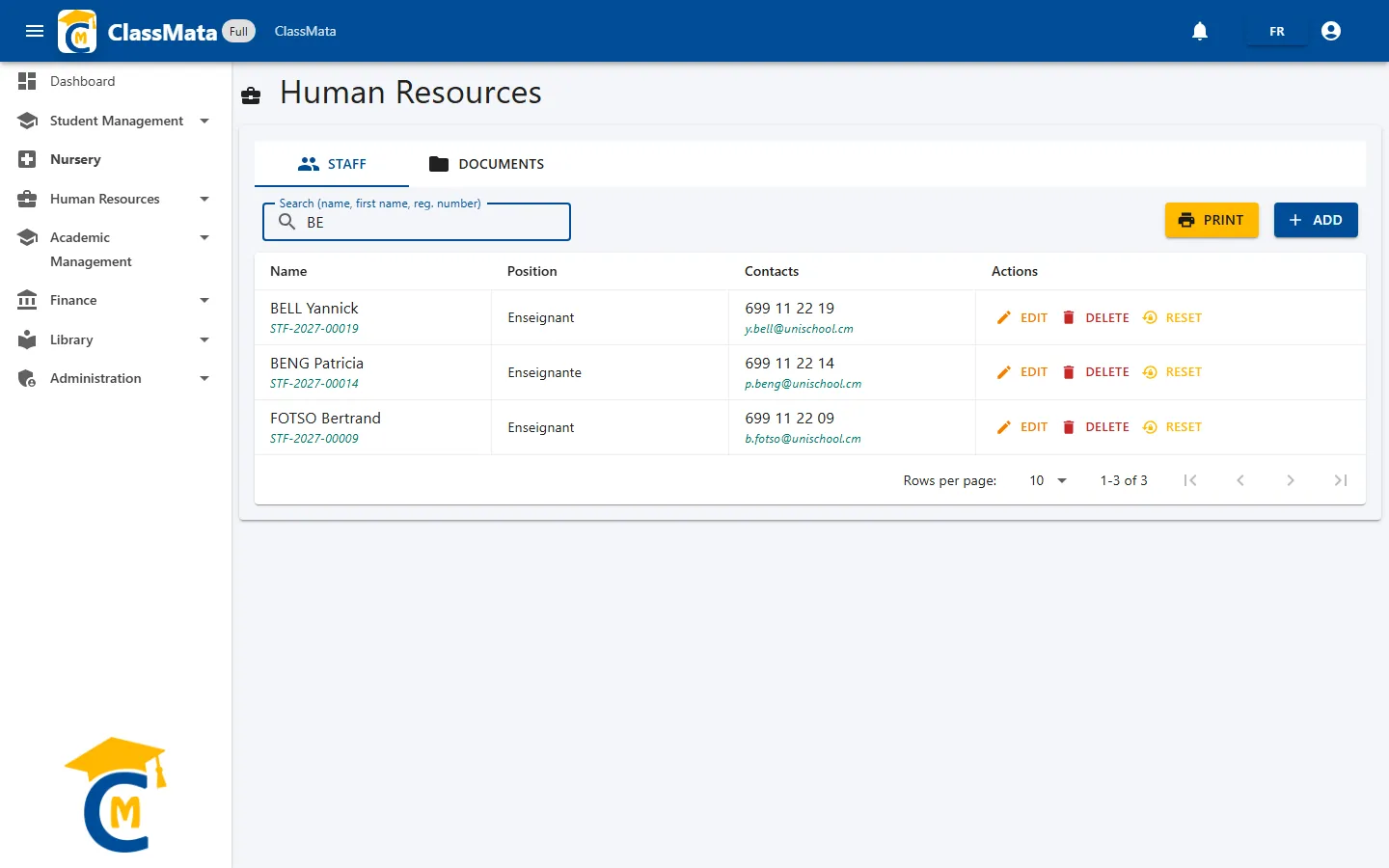This screenshot has height=868, width=1389.
Task: Expand Library menu arrow
Action: 204,339
